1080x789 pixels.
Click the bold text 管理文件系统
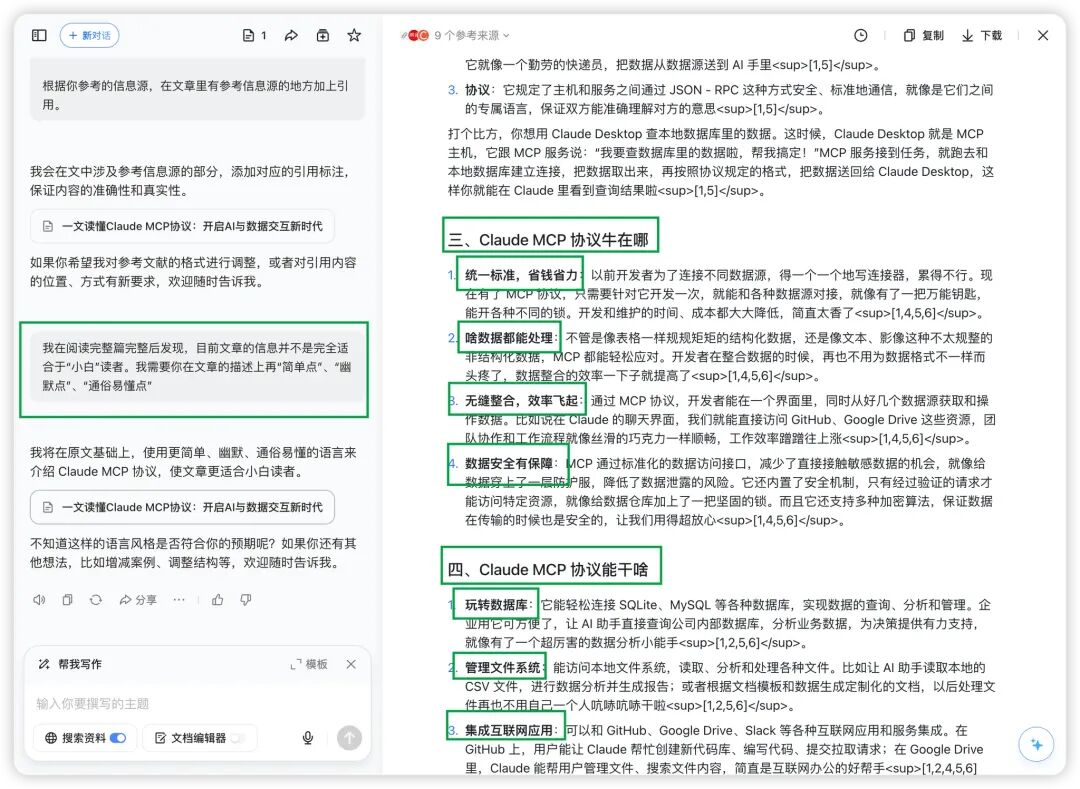(x=503, y=667)
